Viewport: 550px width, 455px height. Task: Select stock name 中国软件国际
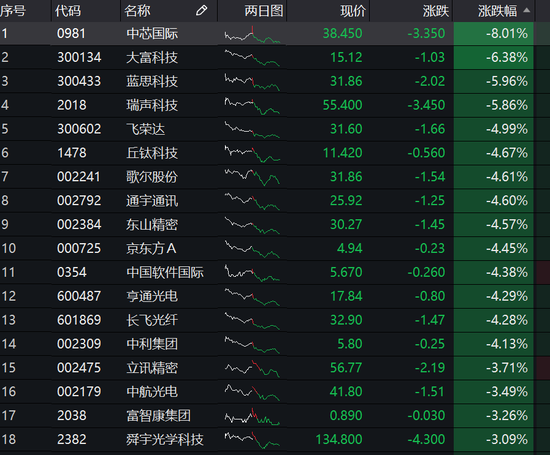click(x=165, y=272)
